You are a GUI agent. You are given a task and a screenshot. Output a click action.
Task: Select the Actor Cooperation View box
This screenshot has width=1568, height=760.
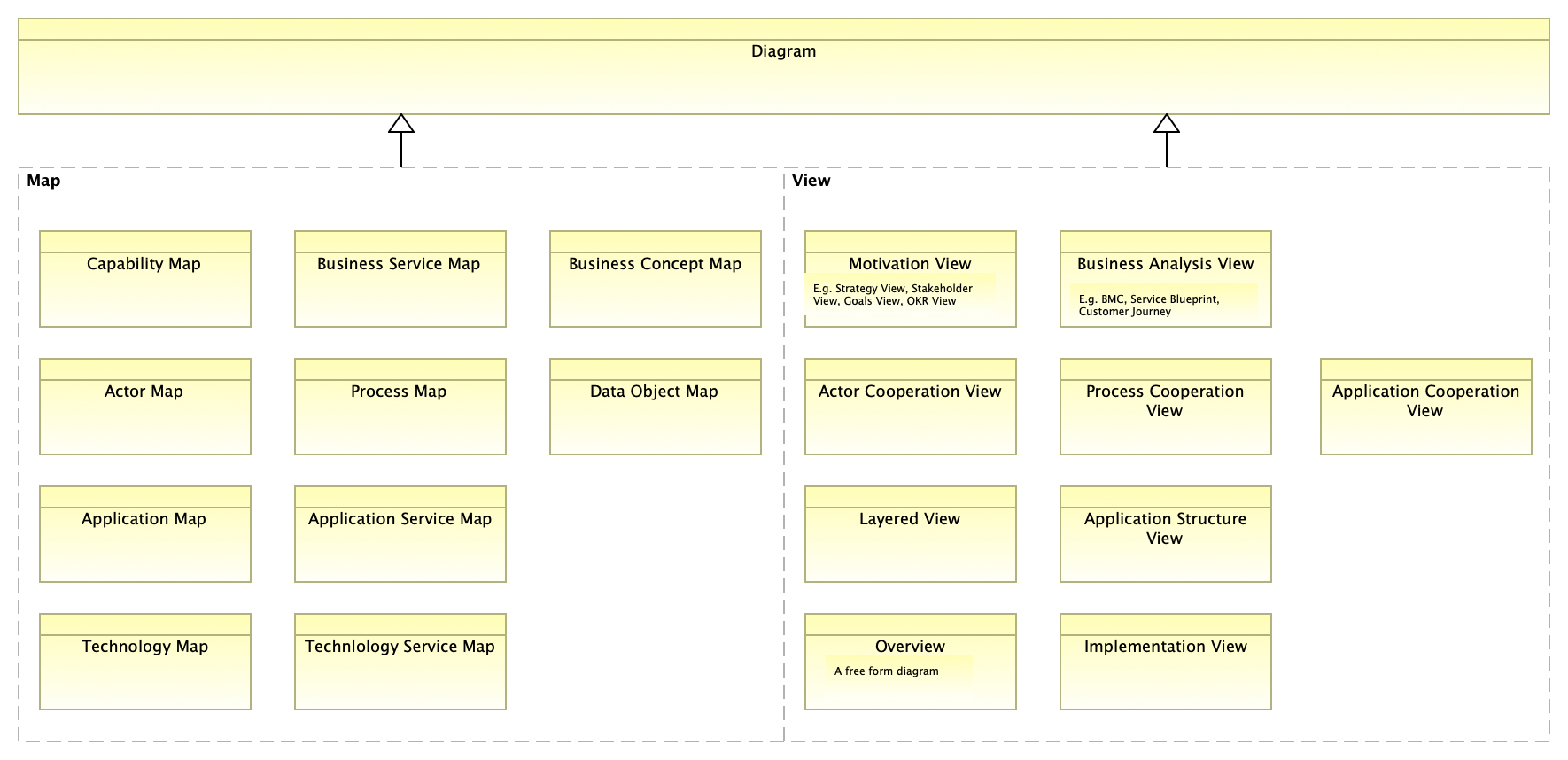coord(911,407)
